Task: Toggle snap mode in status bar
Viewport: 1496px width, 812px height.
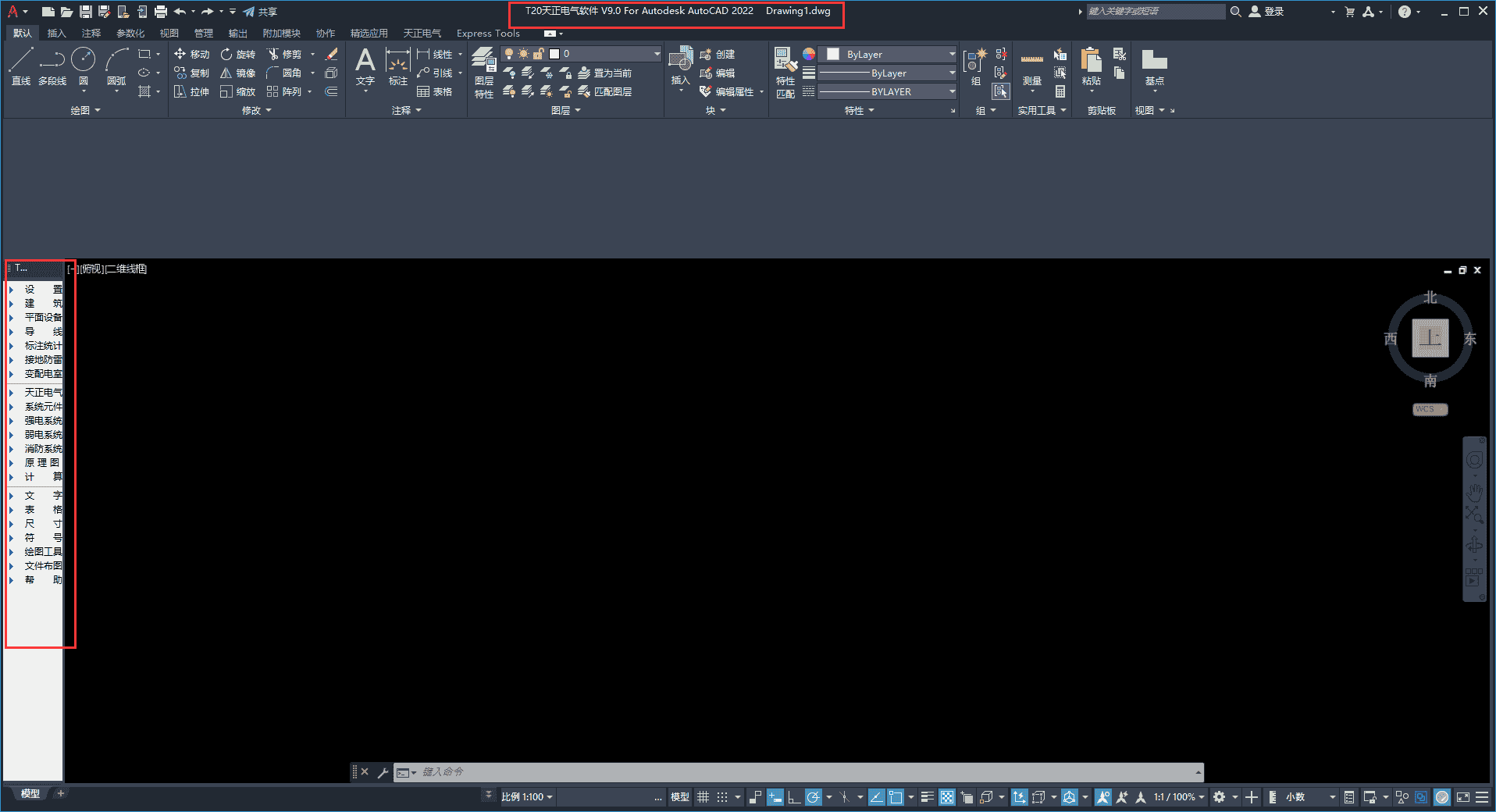Action: (722, 797)
